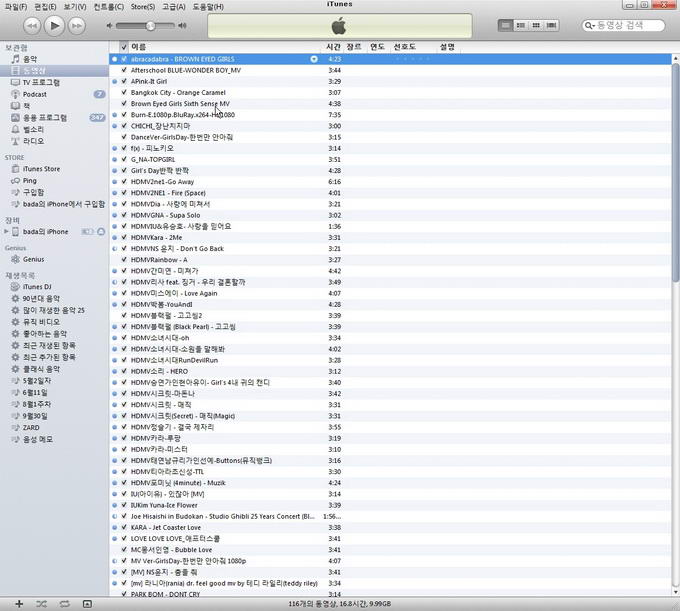The image size is (680, 611).
Task: Click the vertical scrollbar thumb
Action: tap(676, 172)
